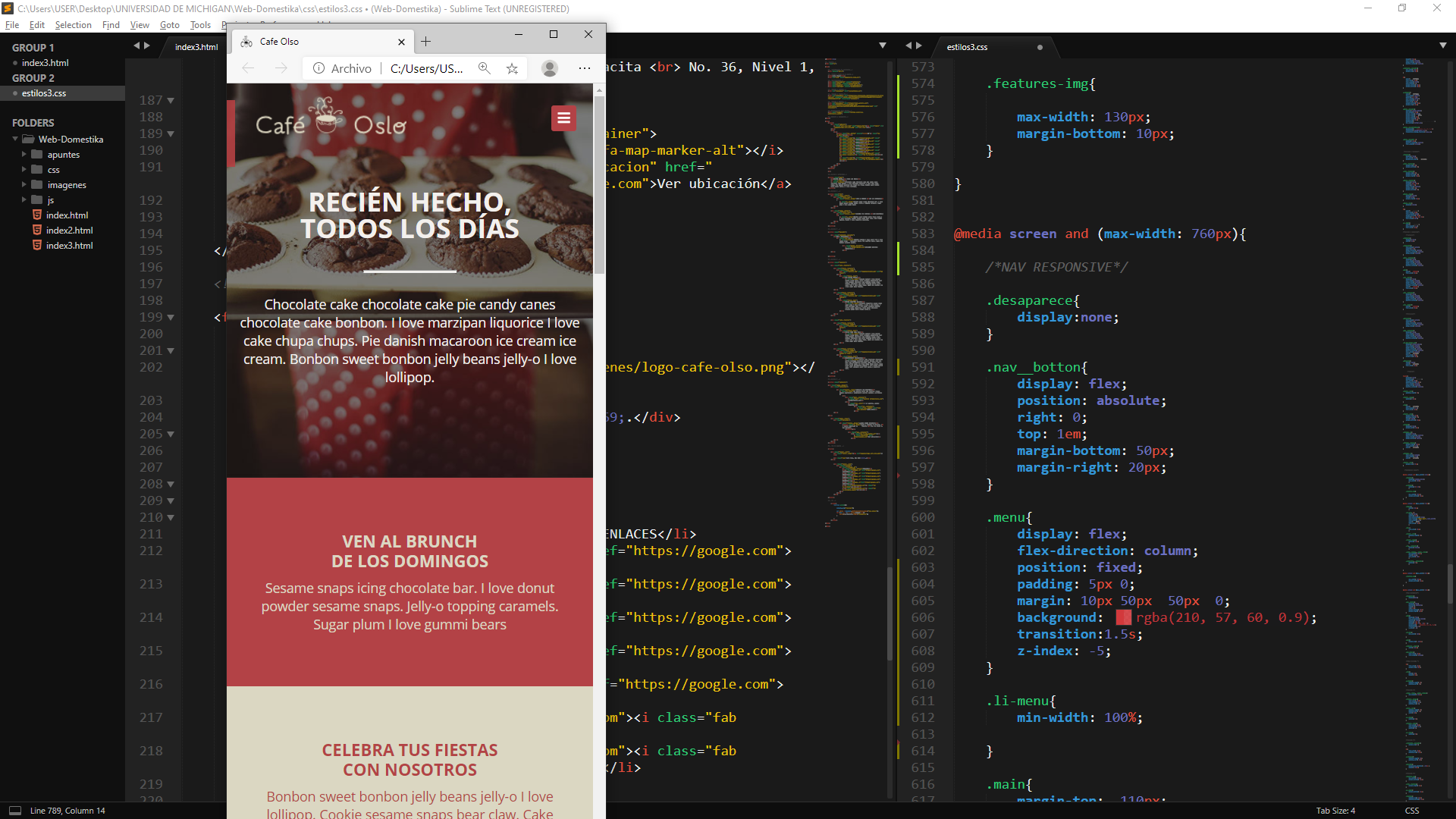Click line number 600 in right gutter

(x=923, y=518)
